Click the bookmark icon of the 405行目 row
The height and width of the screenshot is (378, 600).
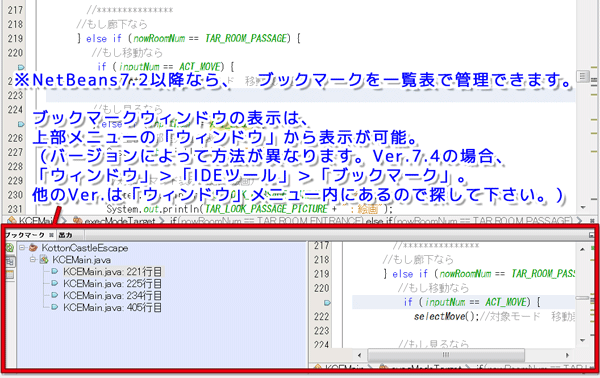tap(55, 307)
